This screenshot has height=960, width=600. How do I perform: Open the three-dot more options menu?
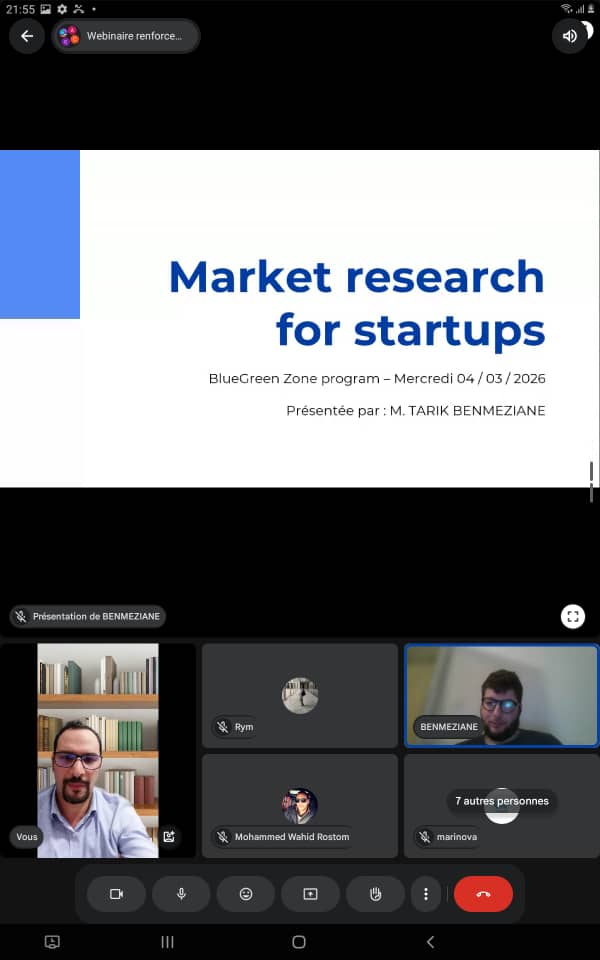point(426,894)
